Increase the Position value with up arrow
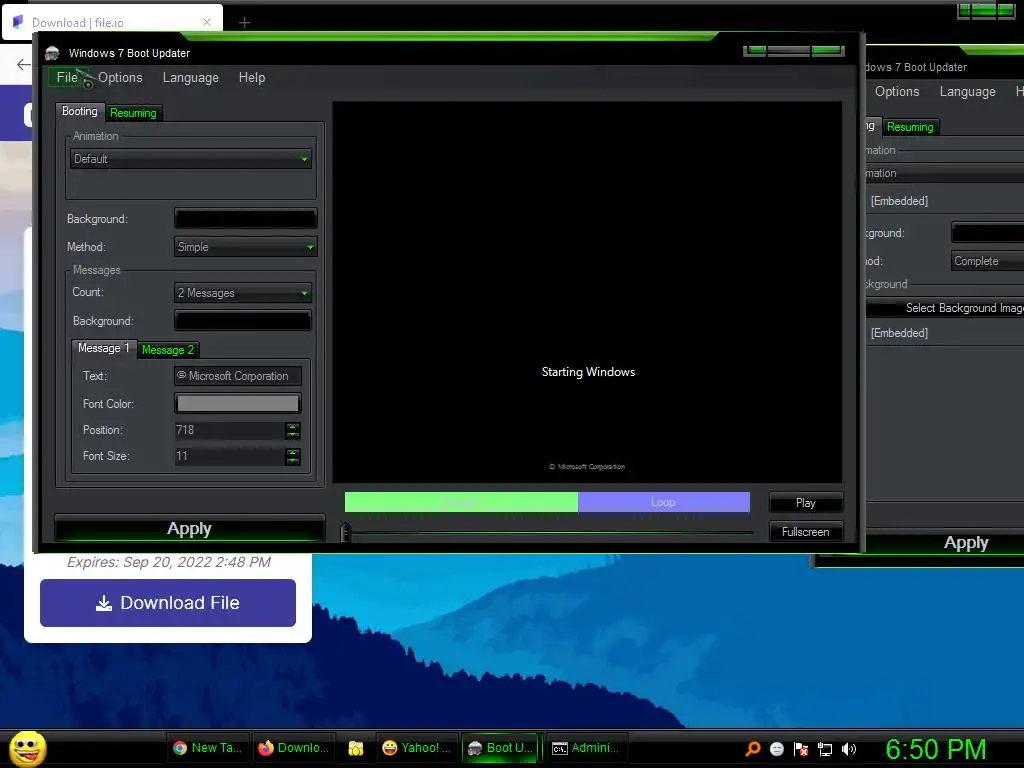The height and width of the screenshot is (768, 1024). 293,426
